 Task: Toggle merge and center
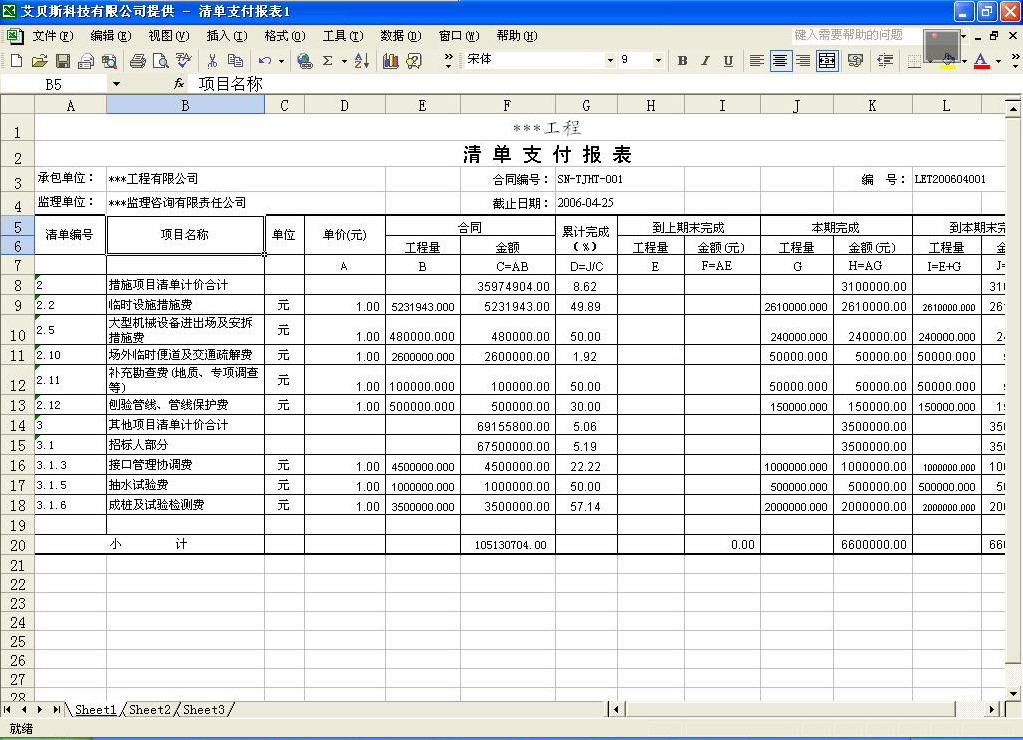tap(827, 61)
